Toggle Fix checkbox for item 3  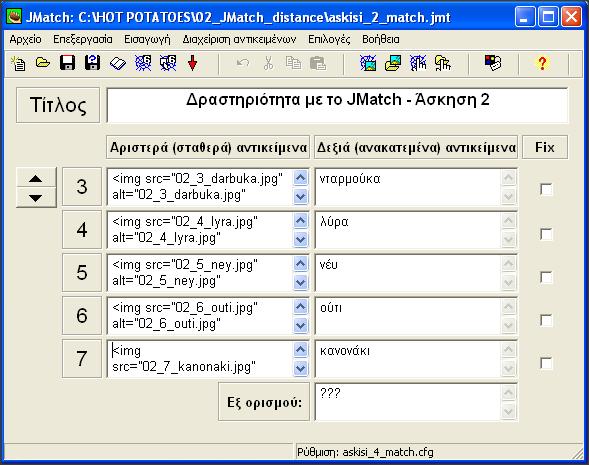[546, 189]
